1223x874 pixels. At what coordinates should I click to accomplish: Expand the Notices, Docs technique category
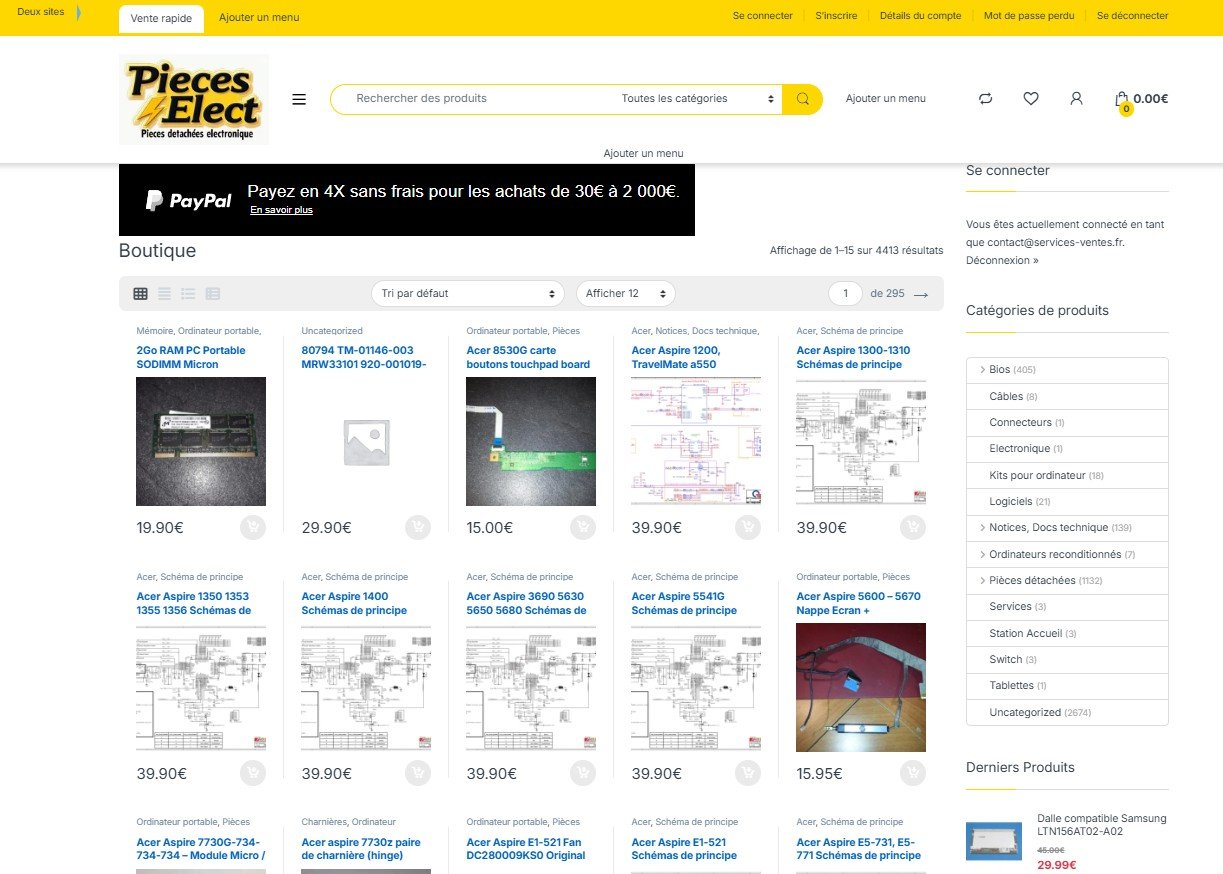point(982,527)
